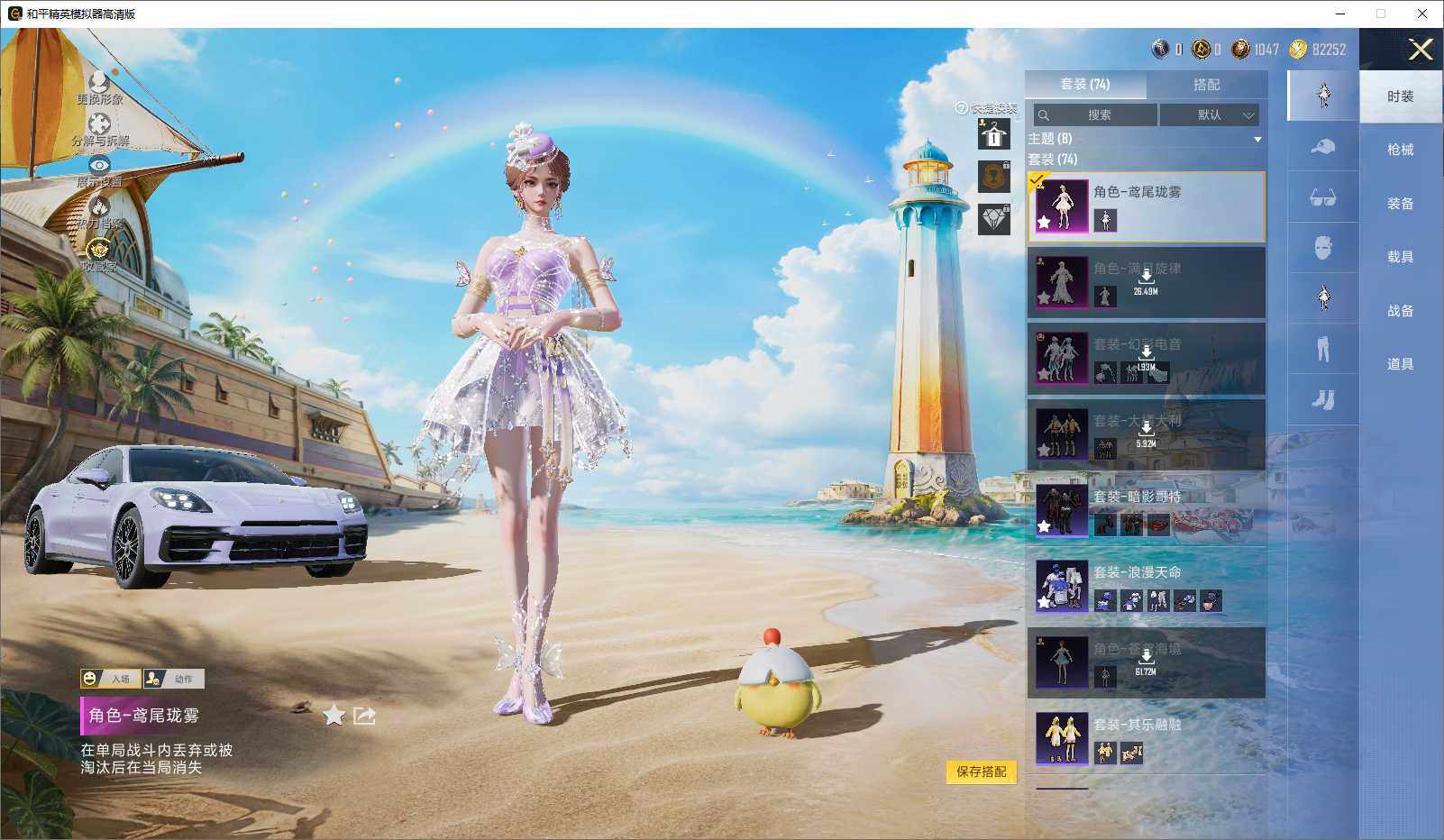Select the 入场 entrance toggle

pos(110,679)
